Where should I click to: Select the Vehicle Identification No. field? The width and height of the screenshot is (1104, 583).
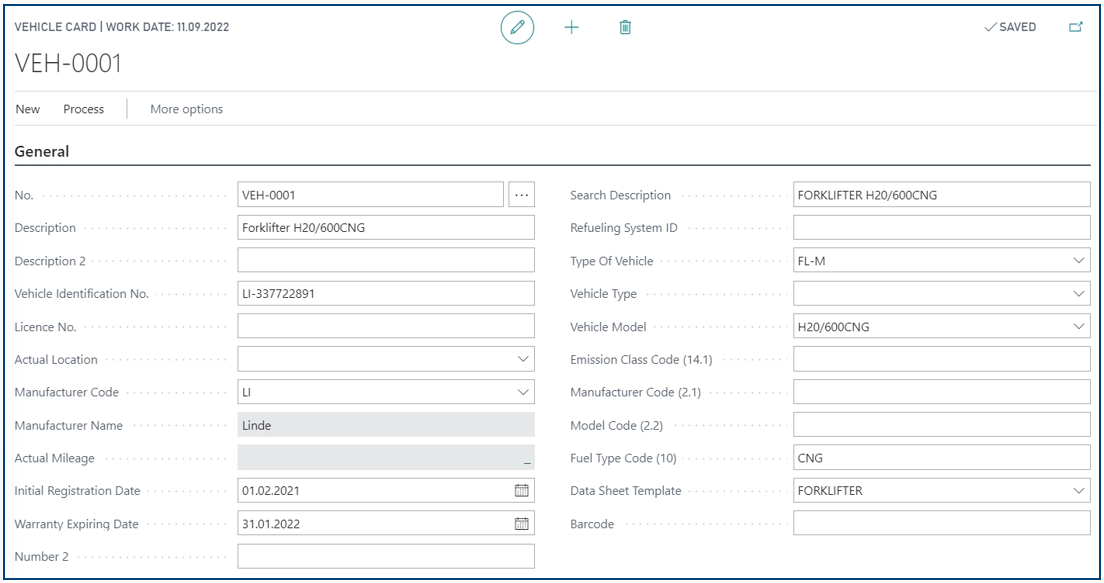point(386,294)
